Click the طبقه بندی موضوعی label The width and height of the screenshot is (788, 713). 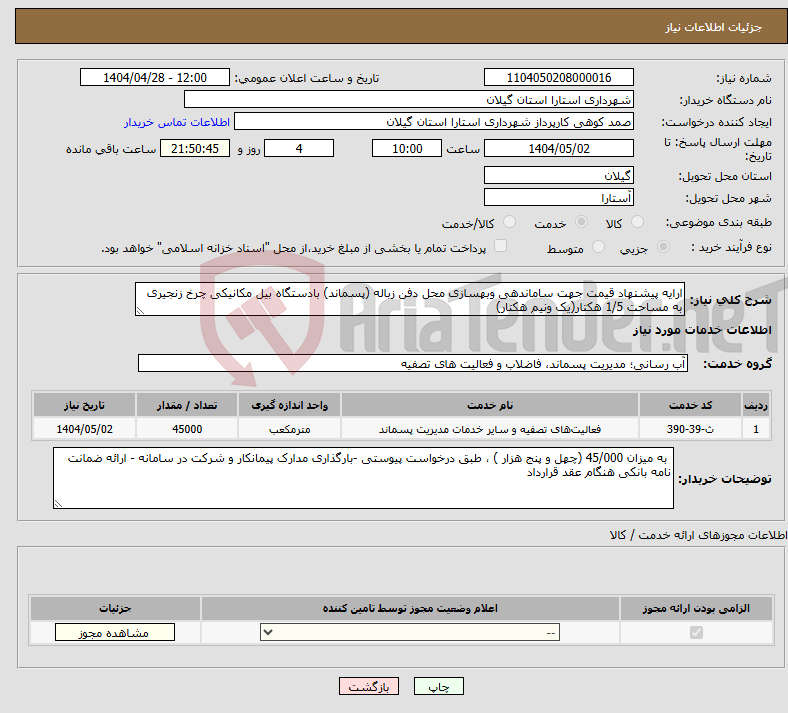[x=719, y=222]
